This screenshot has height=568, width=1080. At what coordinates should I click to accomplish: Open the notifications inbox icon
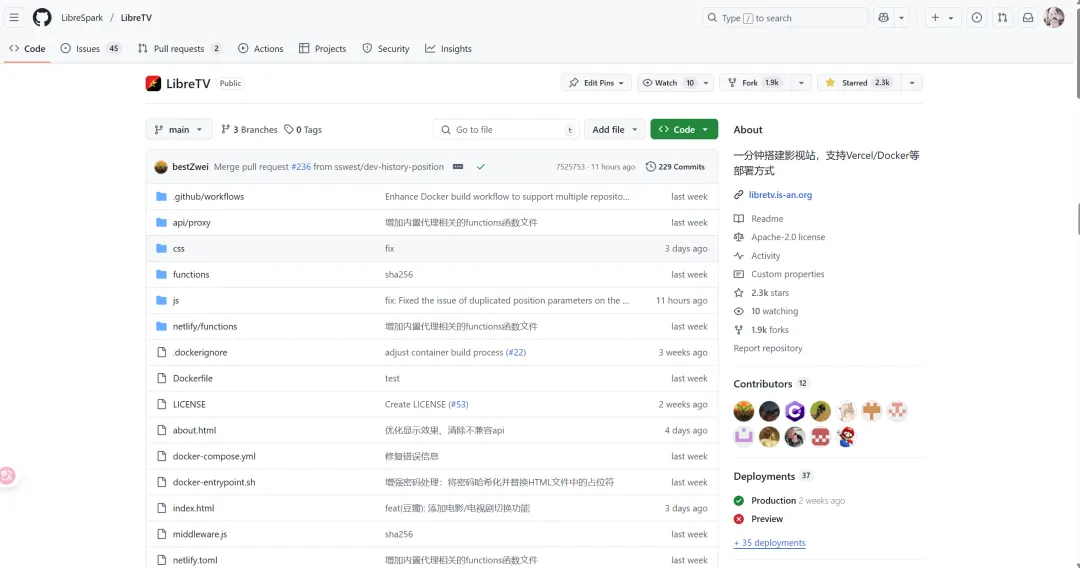[1028, 18]
